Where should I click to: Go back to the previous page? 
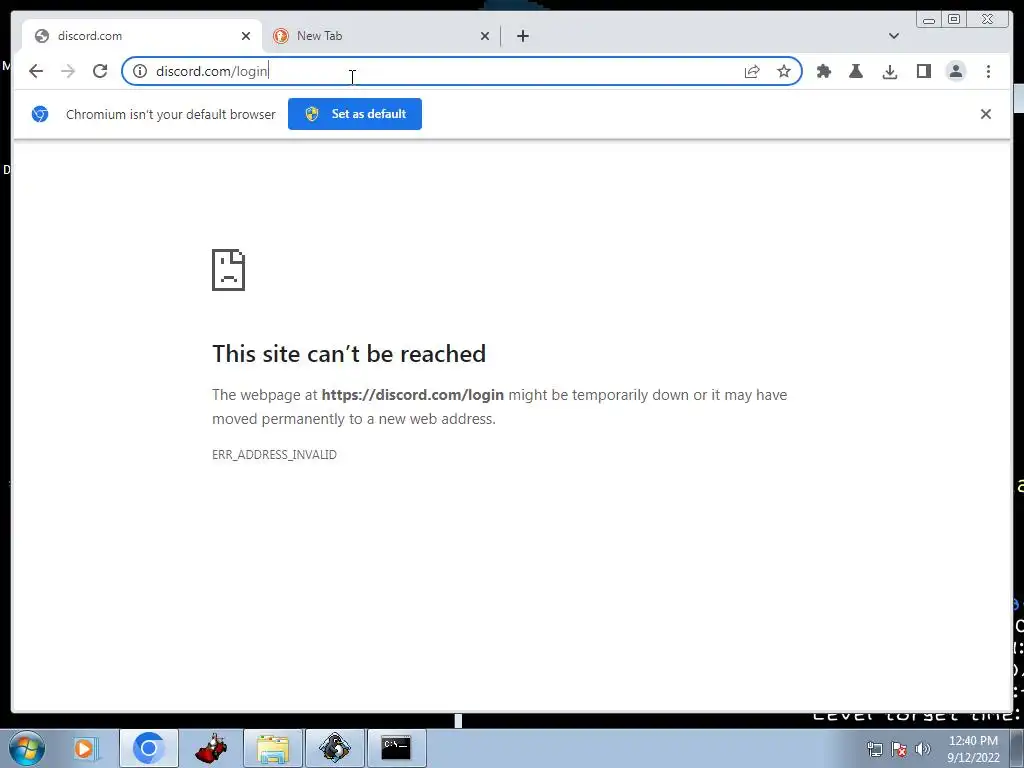click(36, 71)
